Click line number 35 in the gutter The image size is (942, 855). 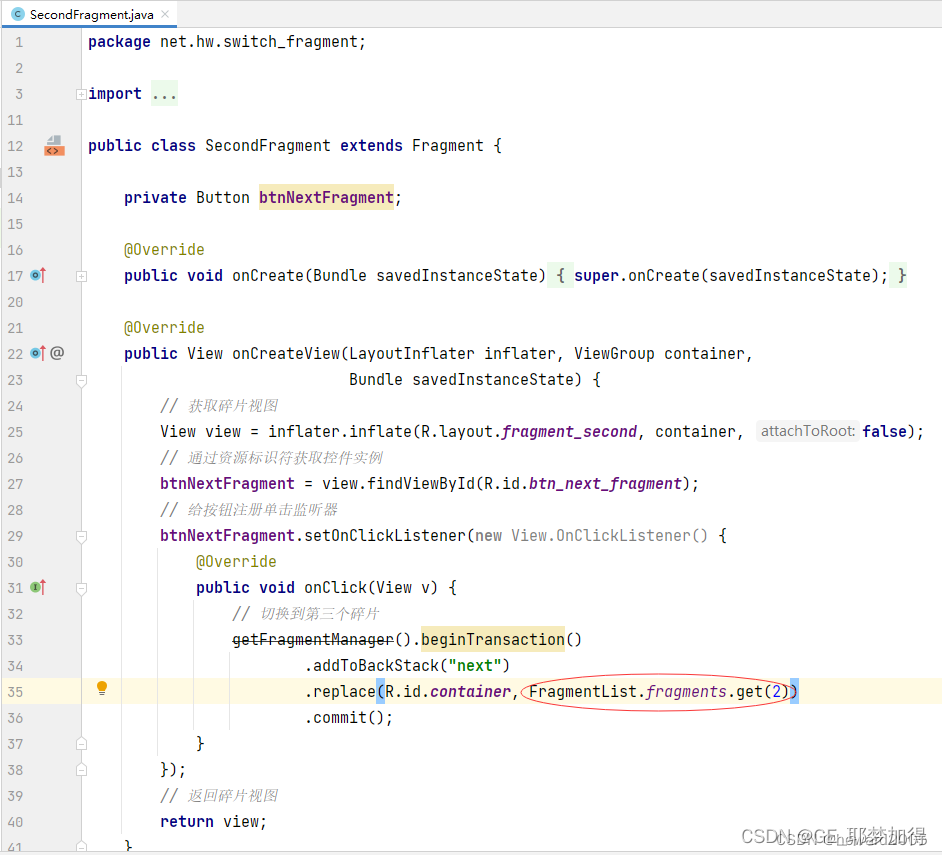coord(15,692)
